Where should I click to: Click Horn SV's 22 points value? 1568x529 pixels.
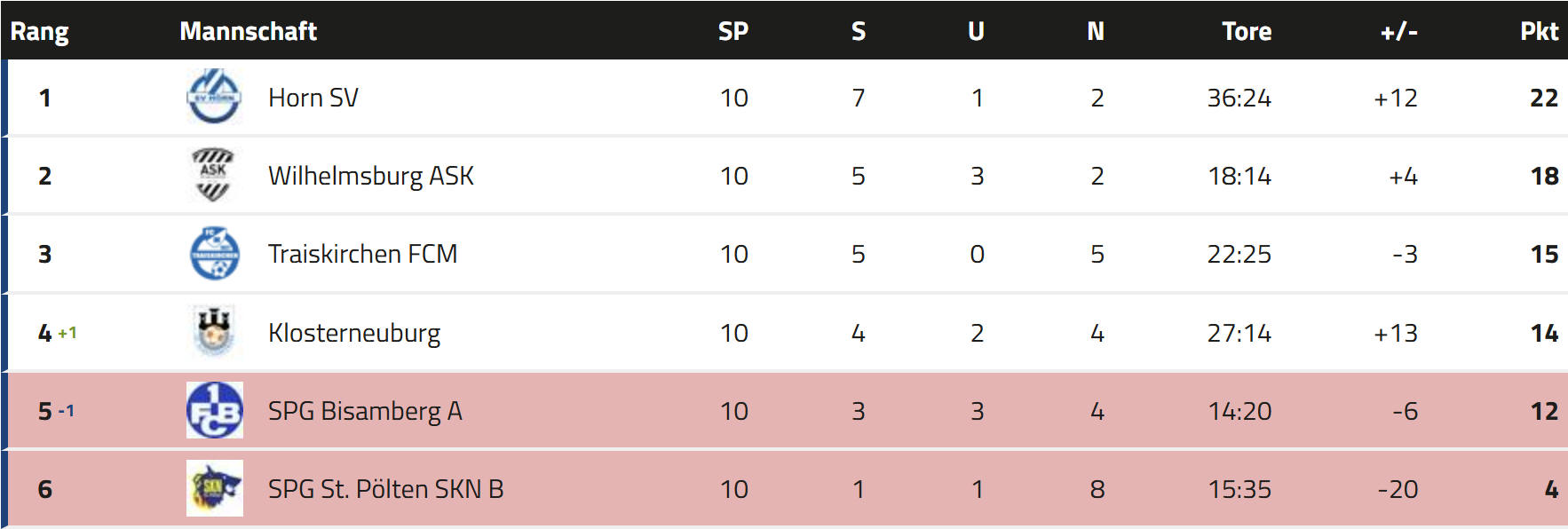[x=1543, y=98]
